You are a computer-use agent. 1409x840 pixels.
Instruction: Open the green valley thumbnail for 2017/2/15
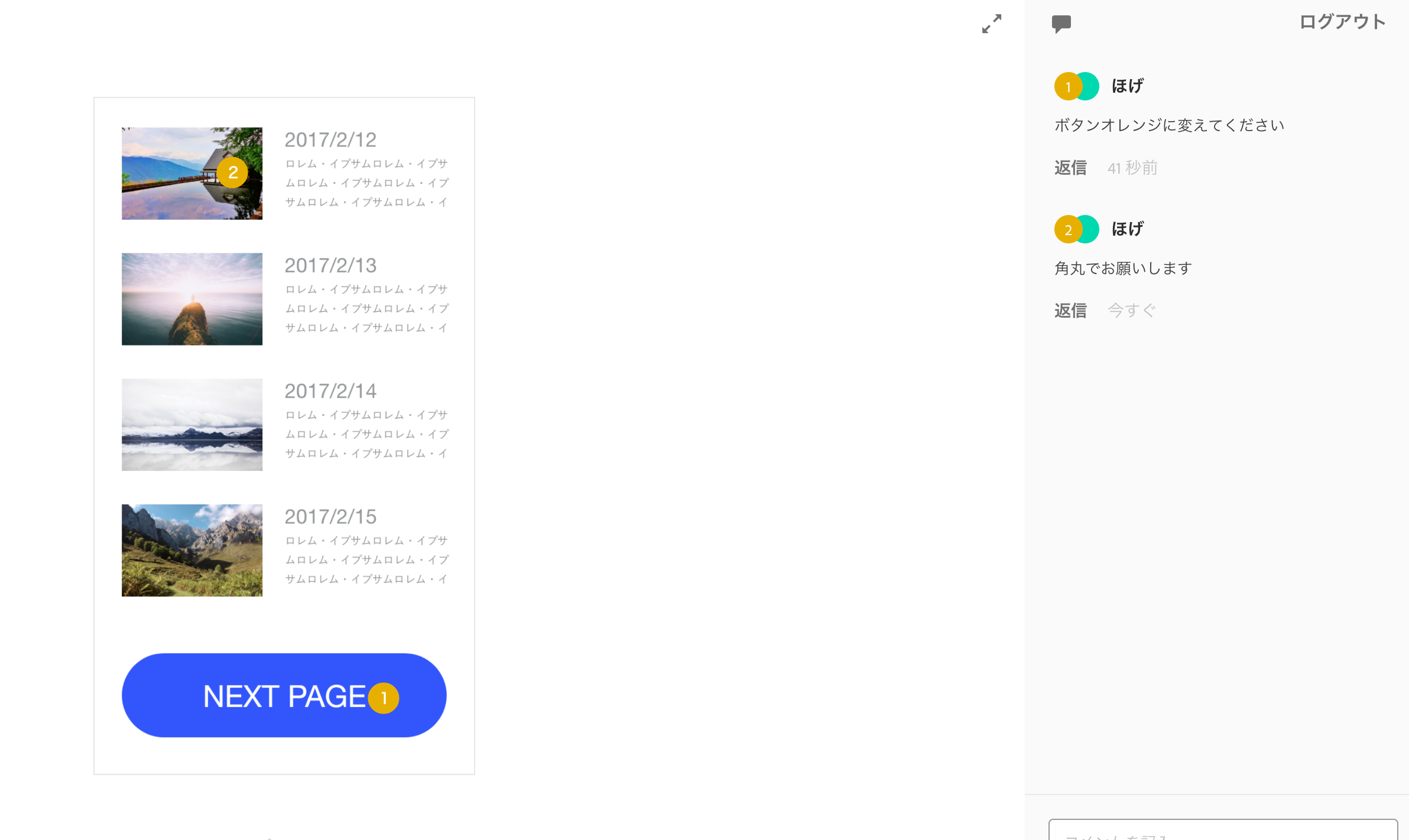[x=192, y=551]
